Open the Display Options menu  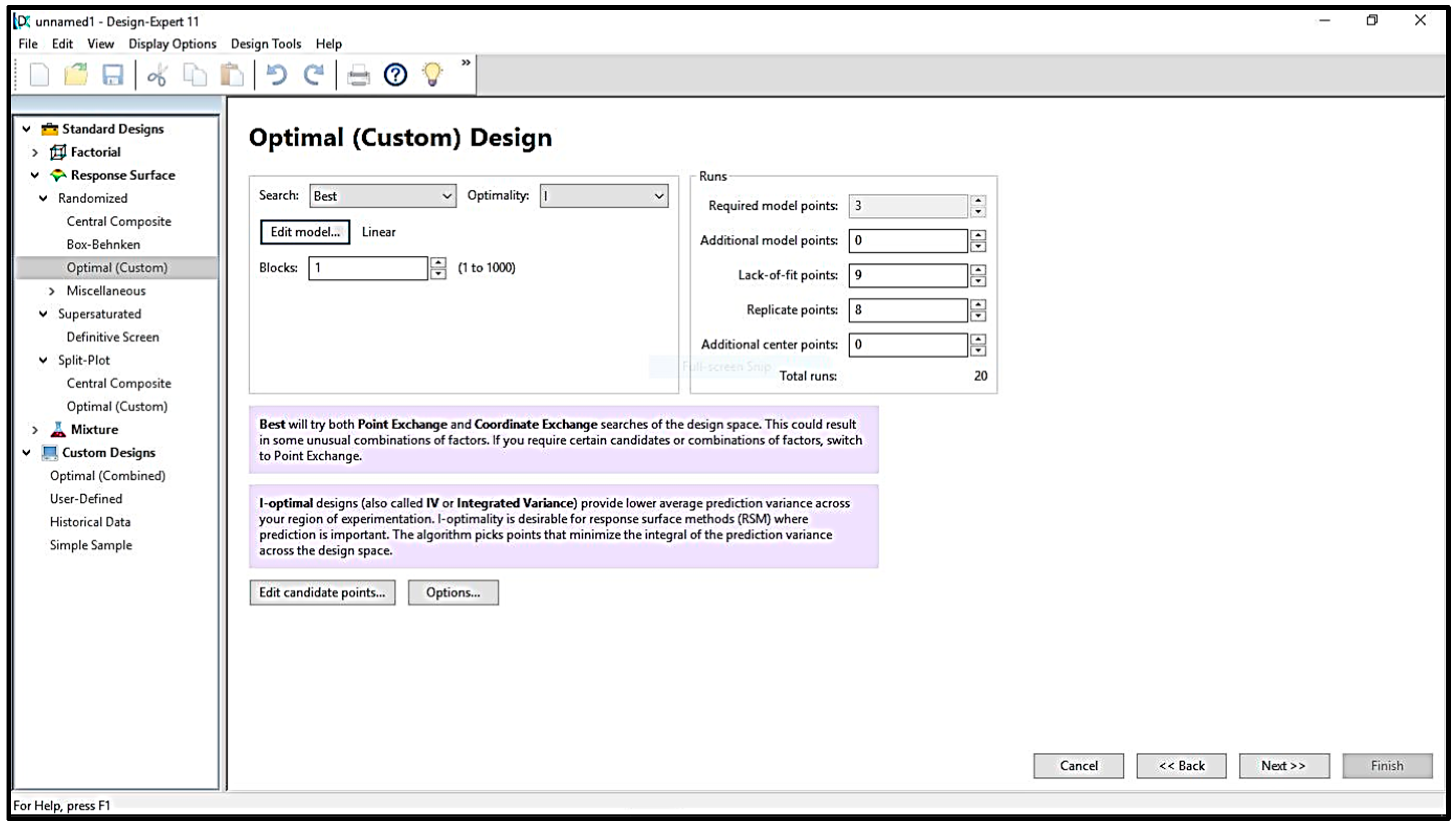tap(172, 44)
